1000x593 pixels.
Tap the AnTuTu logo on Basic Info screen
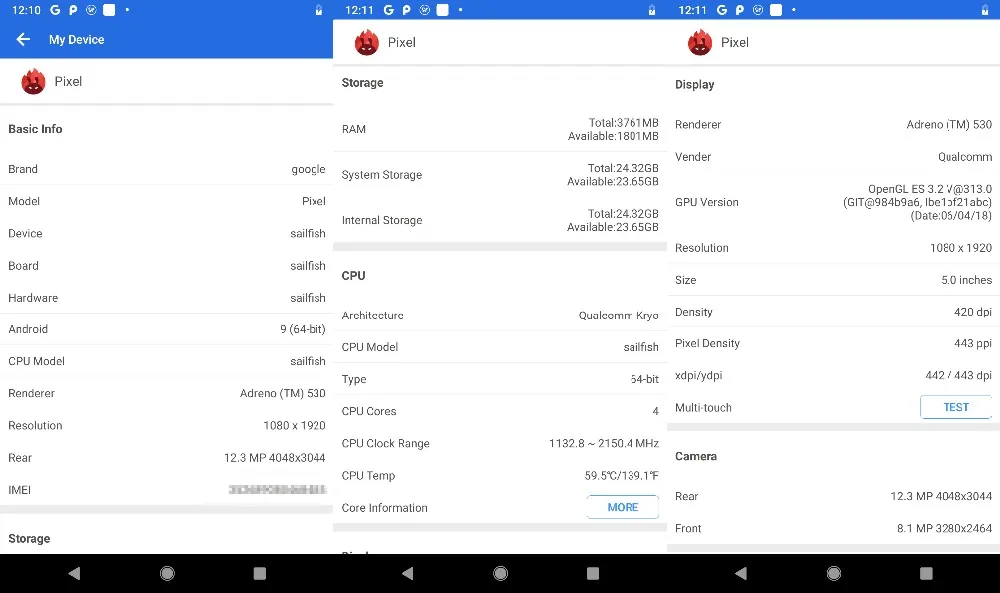[x=33, y=82]
